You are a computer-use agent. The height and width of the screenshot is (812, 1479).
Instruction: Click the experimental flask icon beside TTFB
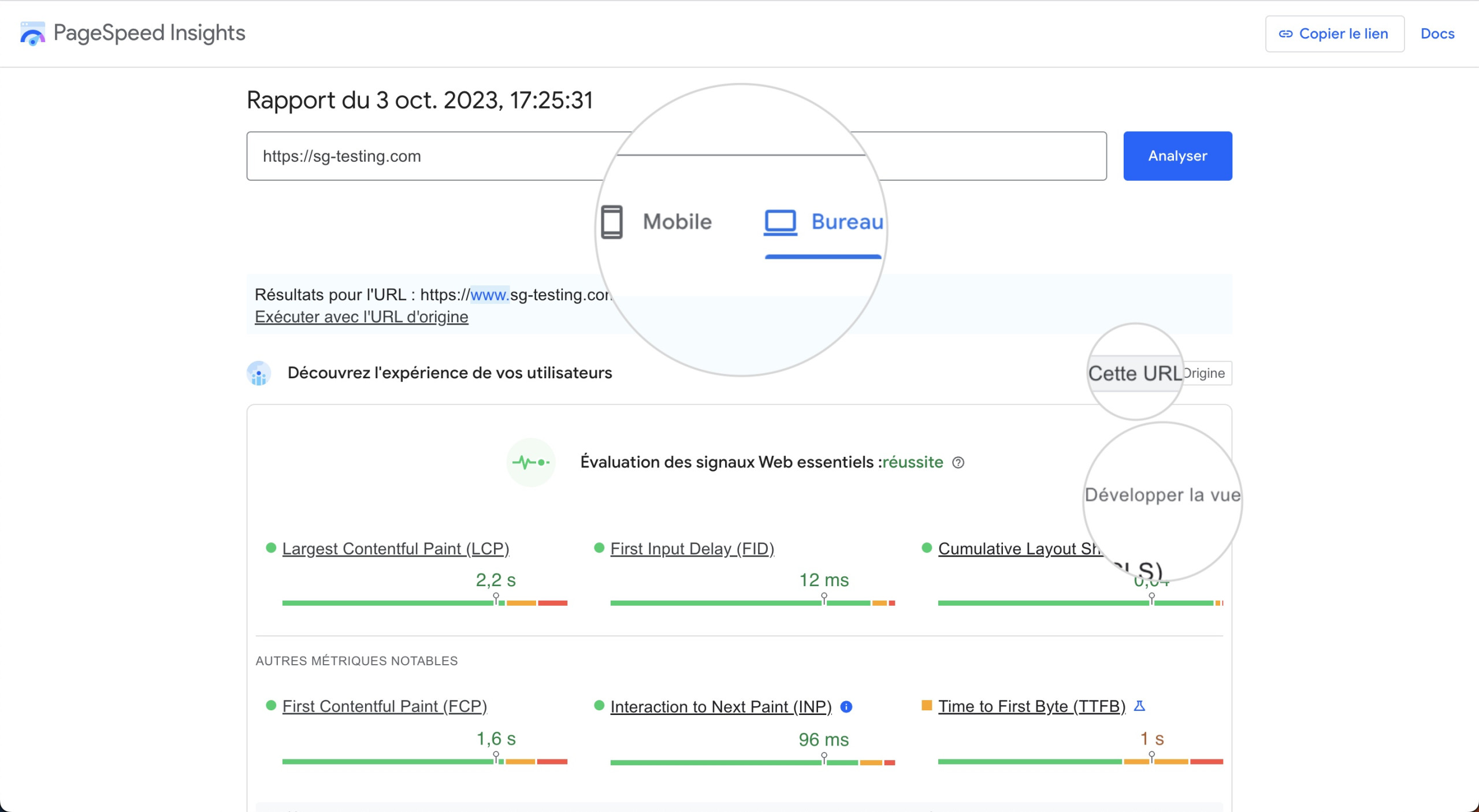coord(1139,706)
